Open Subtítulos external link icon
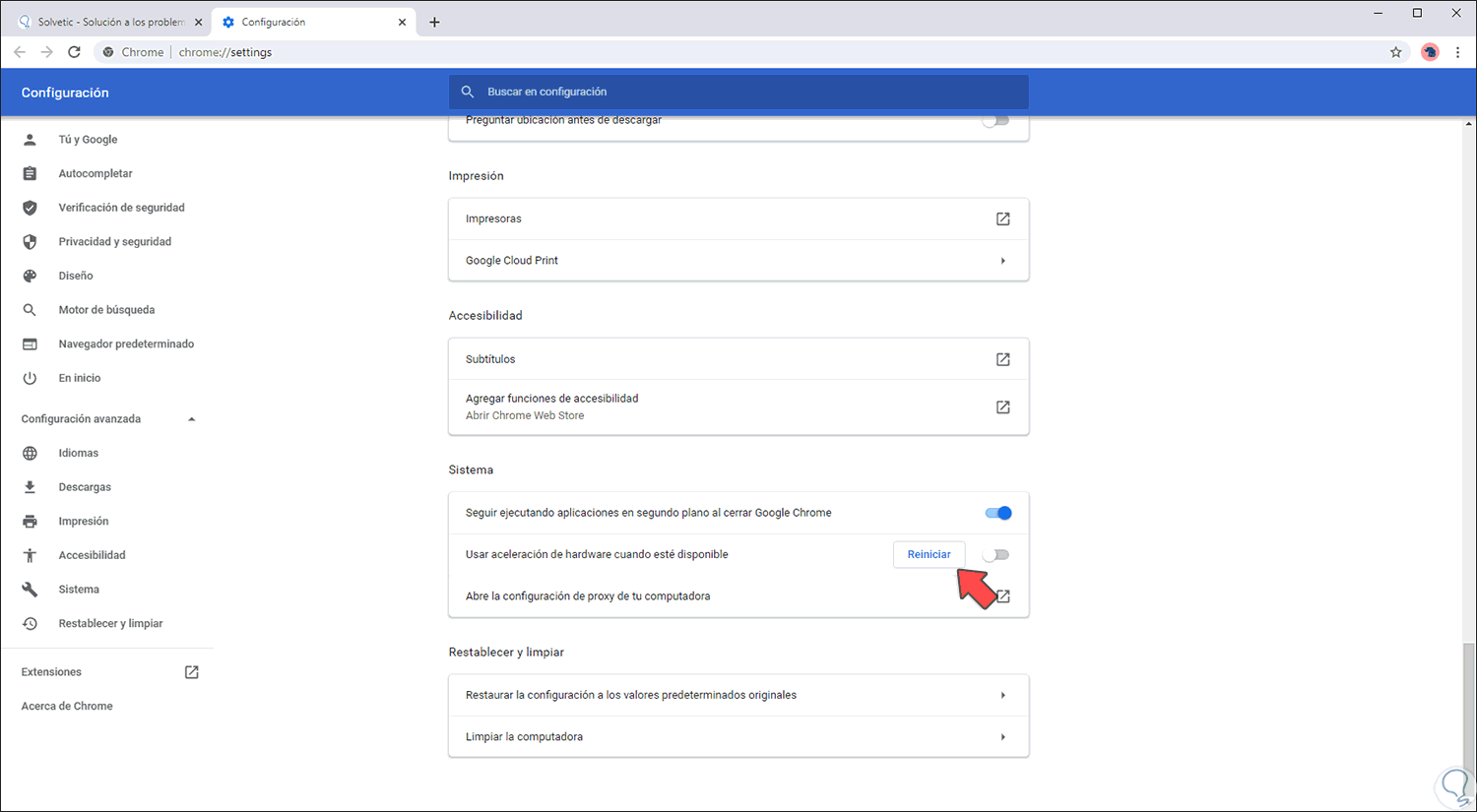Viewport: 1477px width, 812px height. click(x=1002, y=359)
